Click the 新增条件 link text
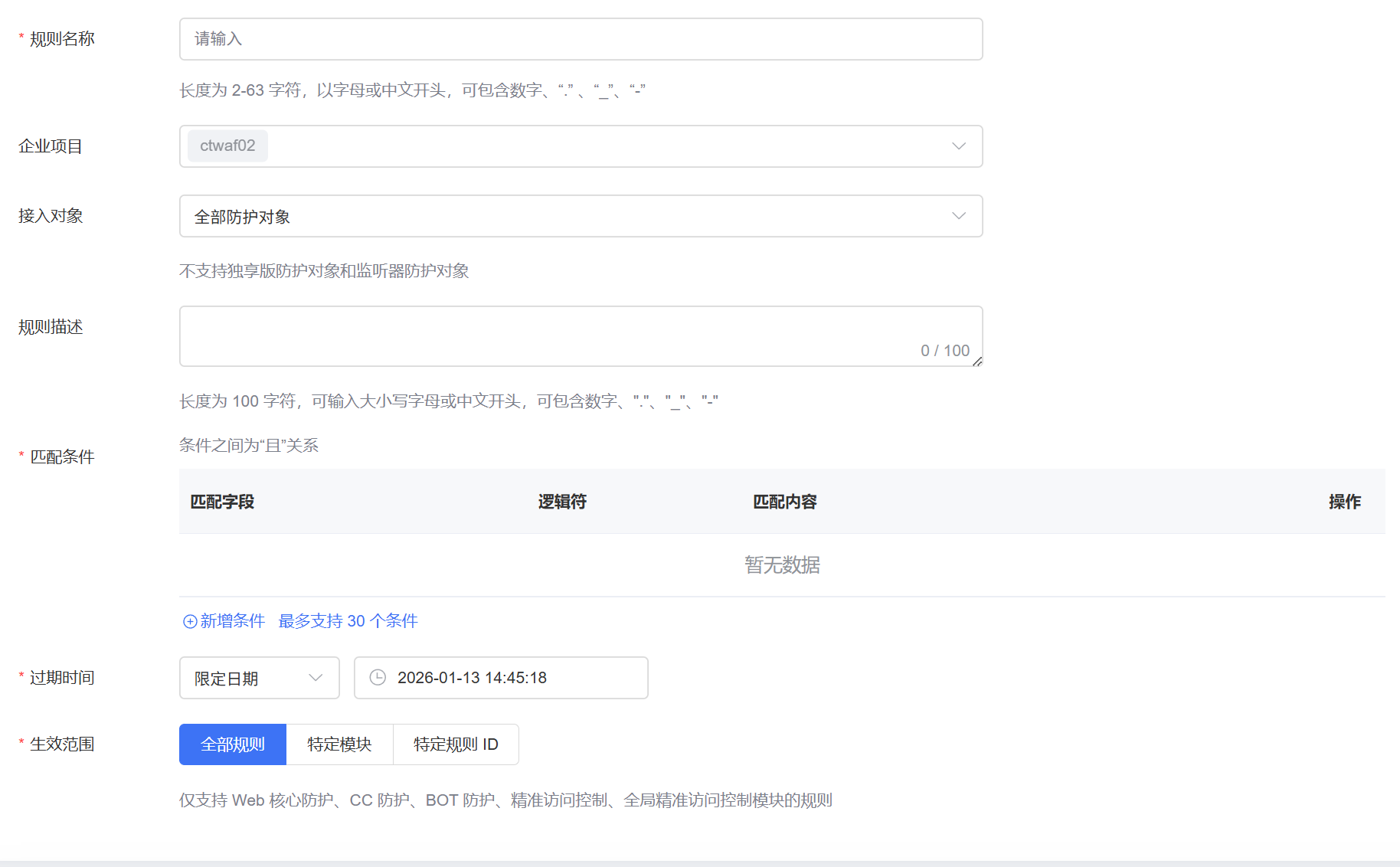 pos(233,621)
